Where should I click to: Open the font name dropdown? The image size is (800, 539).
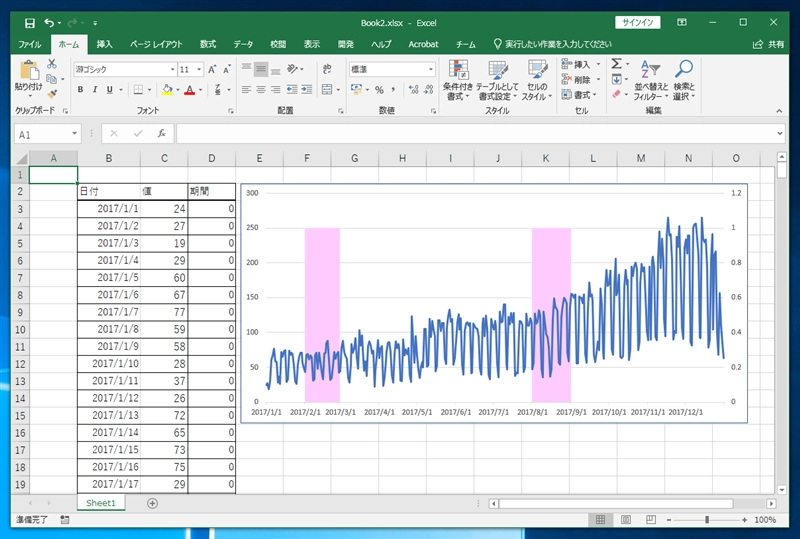point(172,69)
